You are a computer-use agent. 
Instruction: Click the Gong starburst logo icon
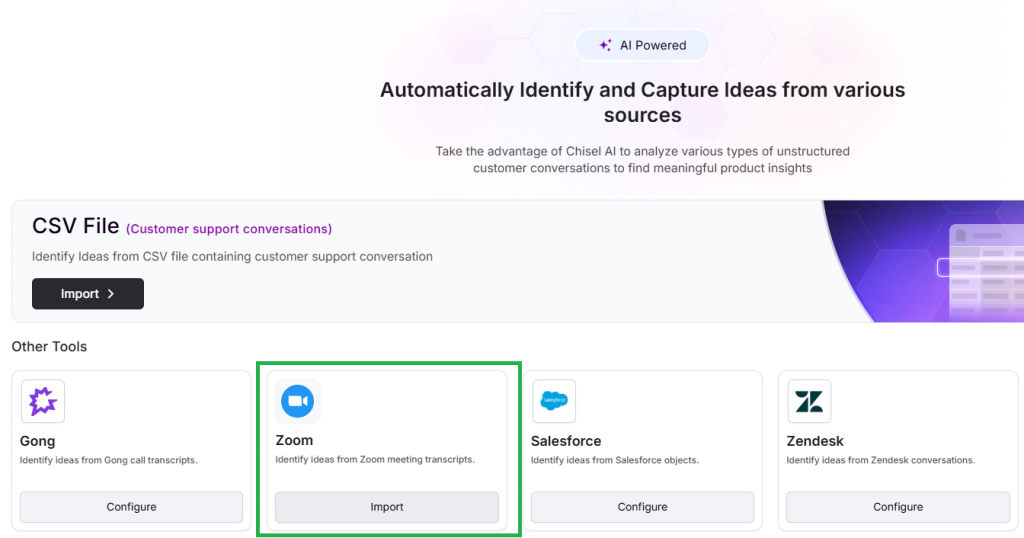tap(42, 401)
